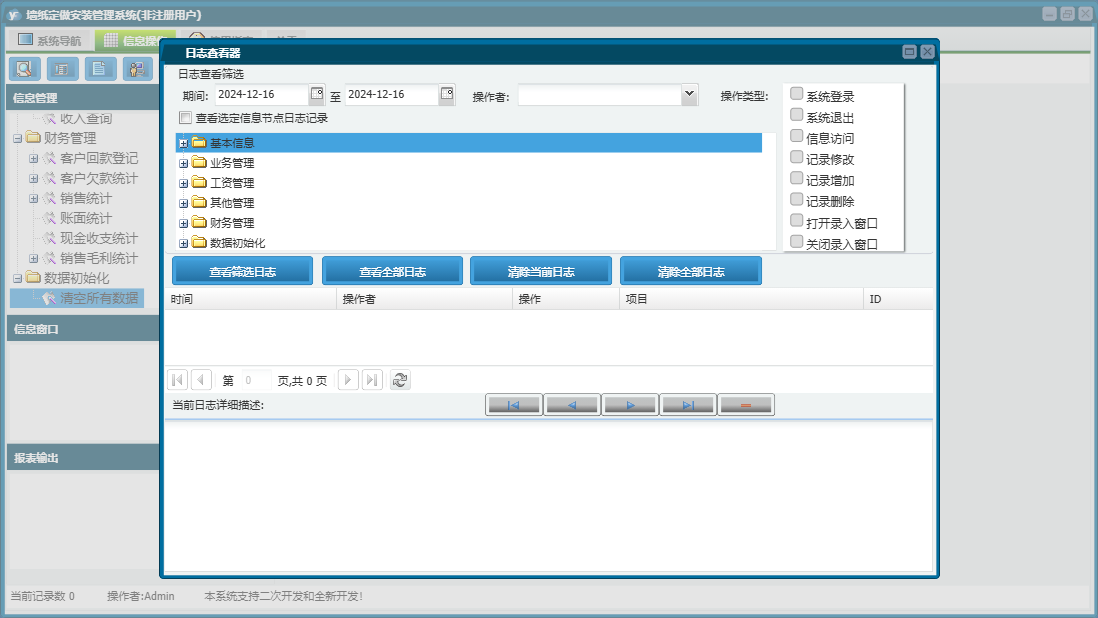Click the 财务管理 folder icon in sidebar
This screenshot has height=618, width=1098.
tap(34, 138)
